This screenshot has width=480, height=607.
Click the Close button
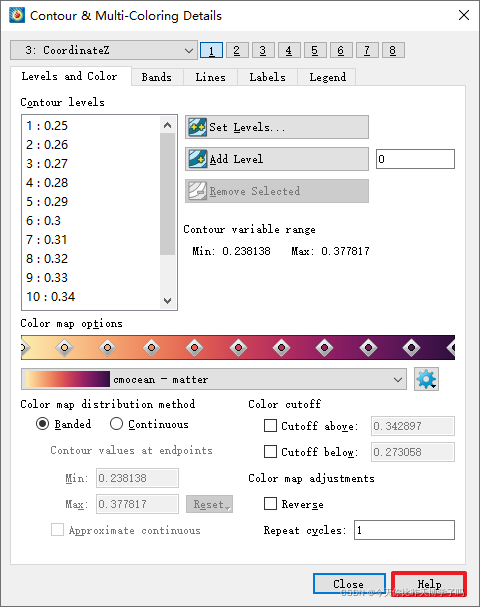click(x=349, y=584)
